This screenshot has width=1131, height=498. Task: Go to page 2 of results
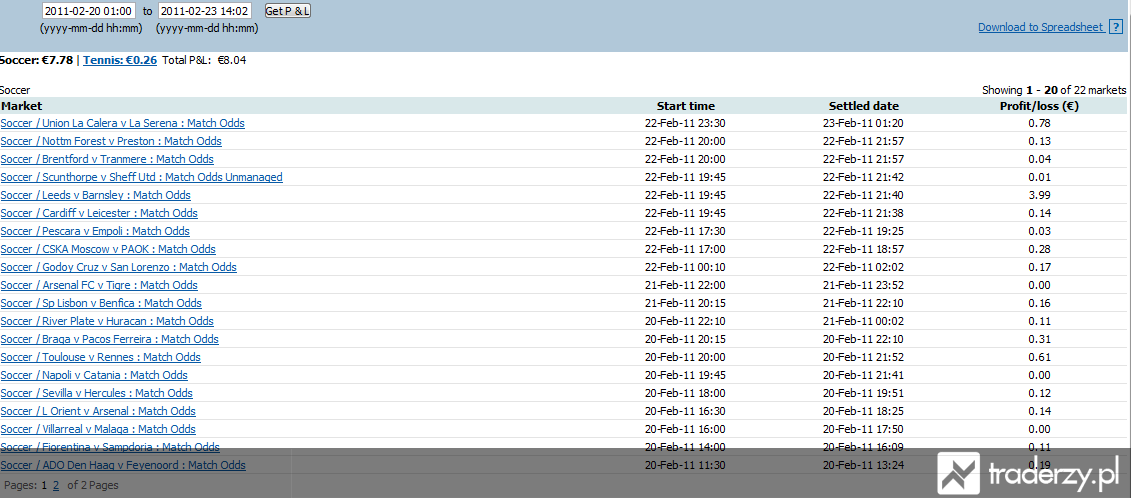coord(56,485)
